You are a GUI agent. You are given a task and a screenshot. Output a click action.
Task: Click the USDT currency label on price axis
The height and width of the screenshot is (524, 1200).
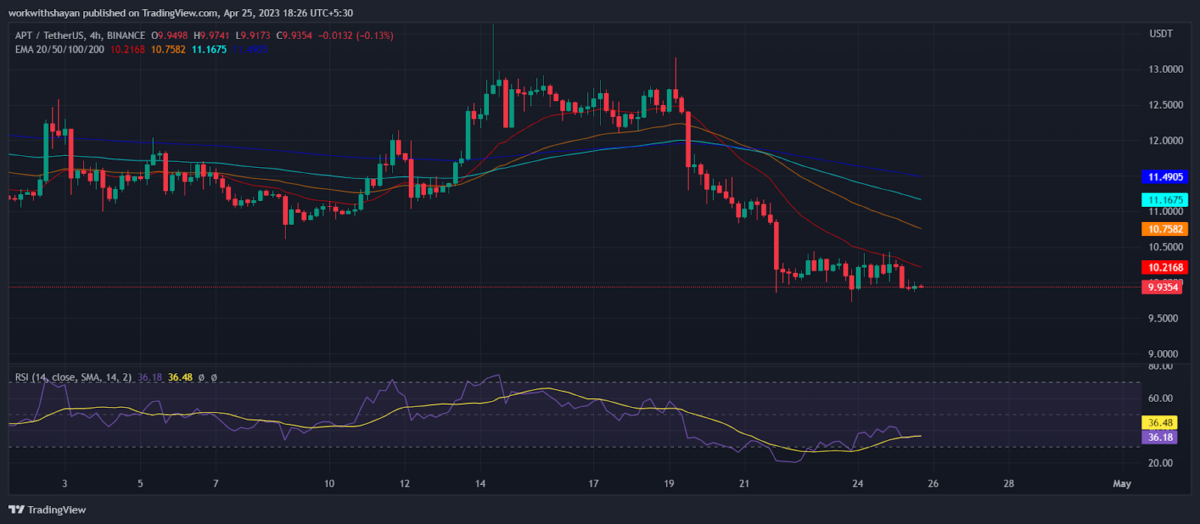click(1161, 35)
